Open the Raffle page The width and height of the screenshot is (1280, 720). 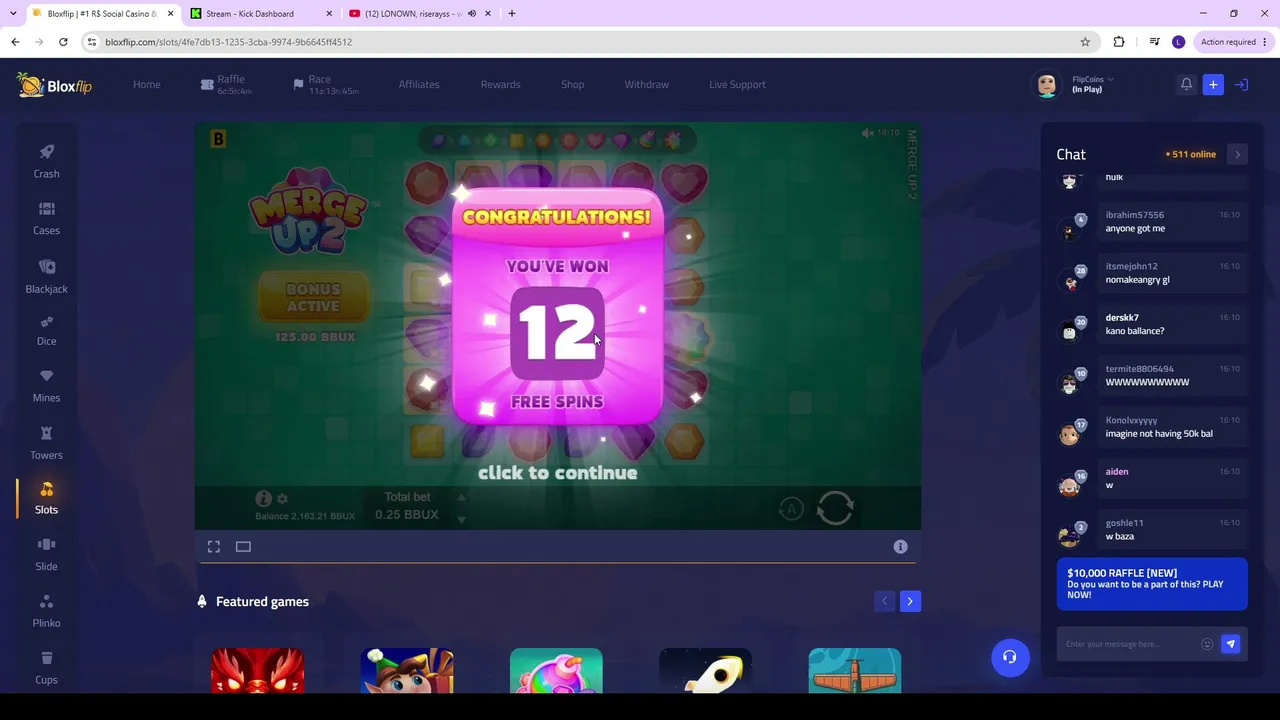click(226, 85)
